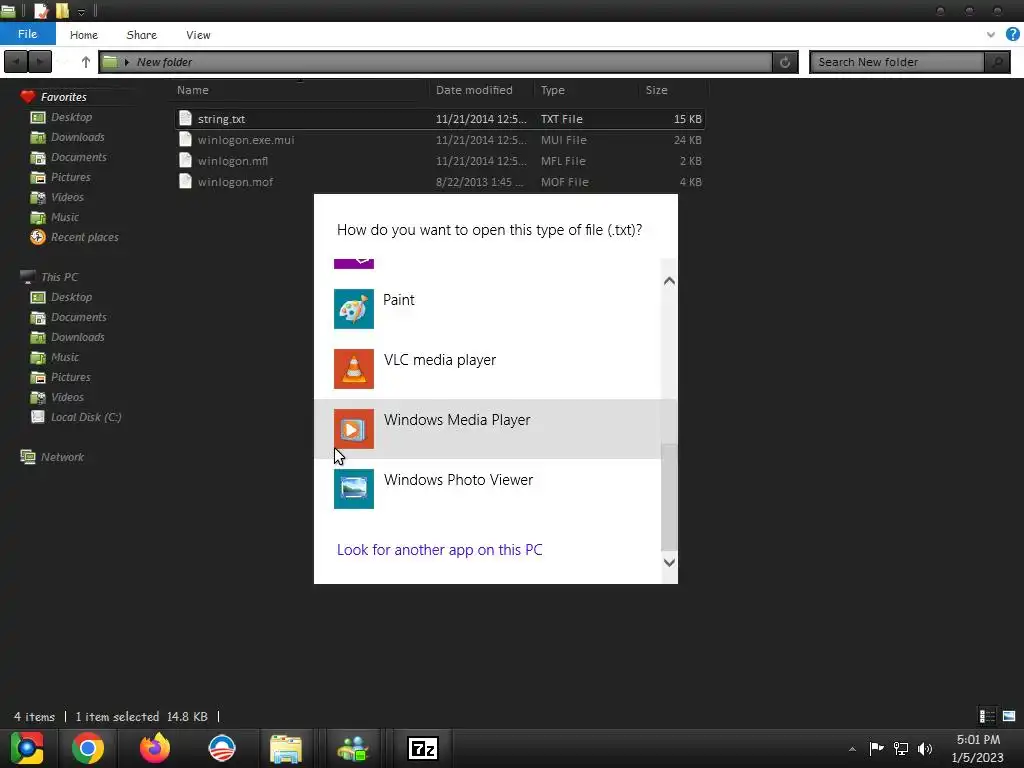Click the Start button
The width and height of the screenshot is (1024, 768).
coord(26,748)
